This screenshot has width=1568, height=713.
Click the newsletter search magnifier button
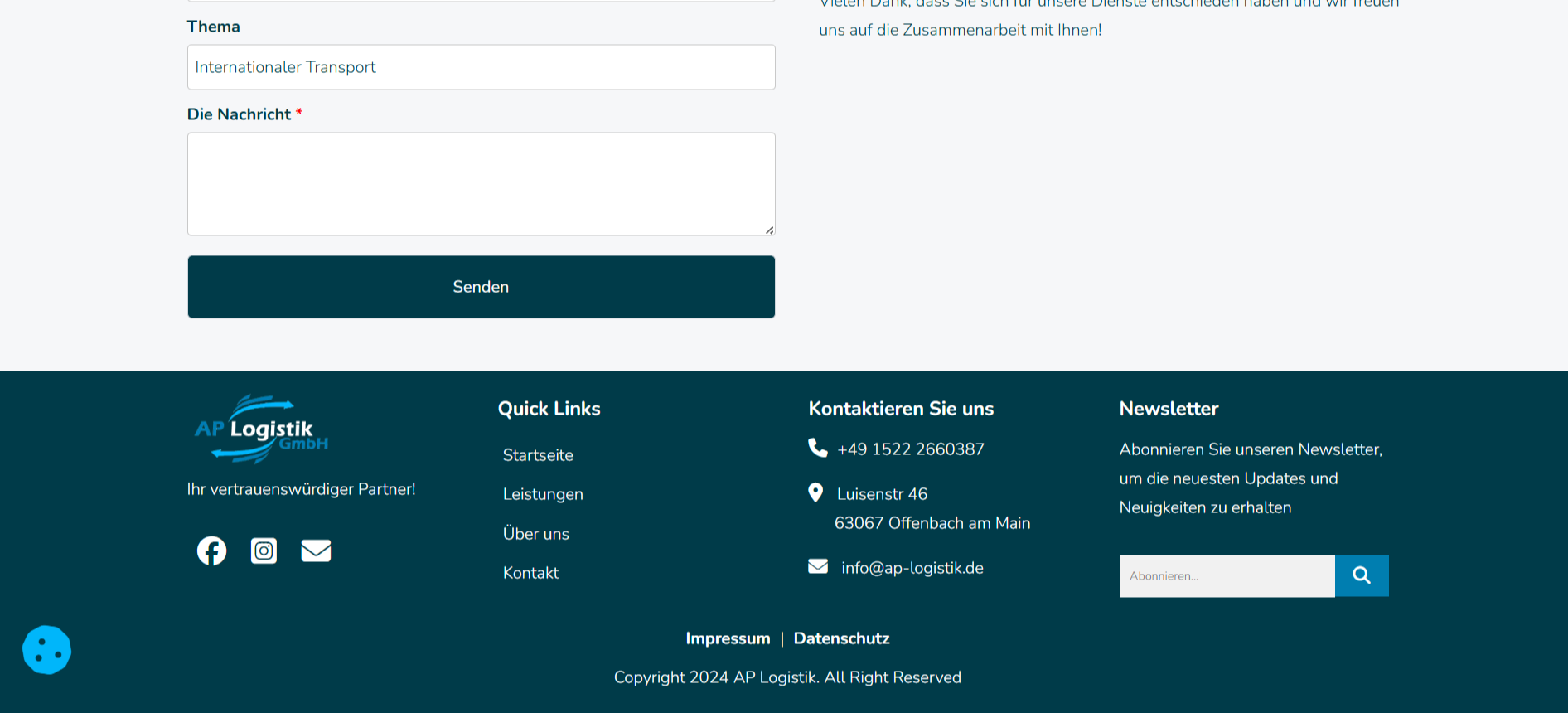1361,575
